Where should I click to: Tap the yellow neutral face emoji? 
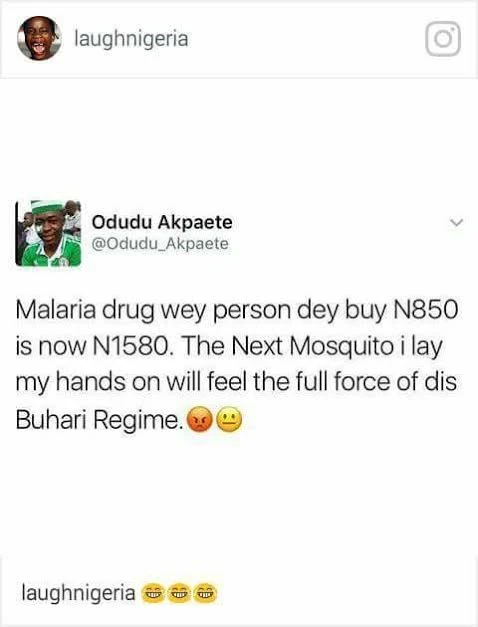(x=229, y=420)
